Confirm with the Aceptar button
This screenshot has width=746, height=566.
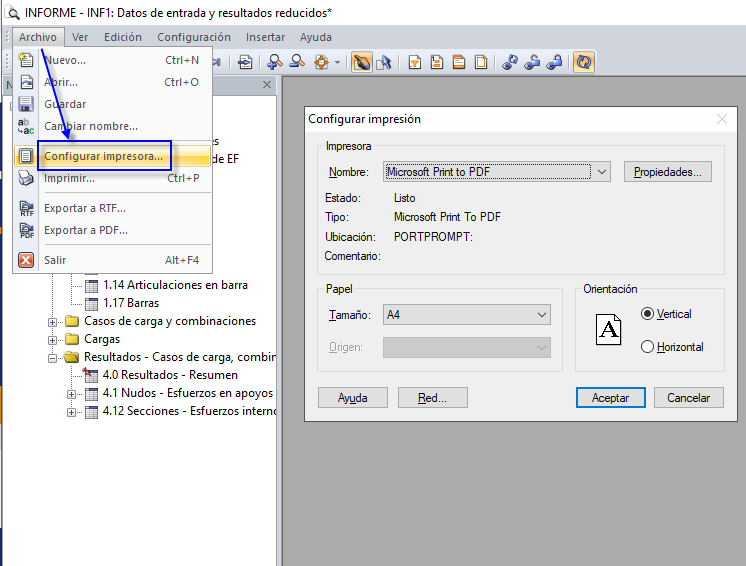coord(610,398)
